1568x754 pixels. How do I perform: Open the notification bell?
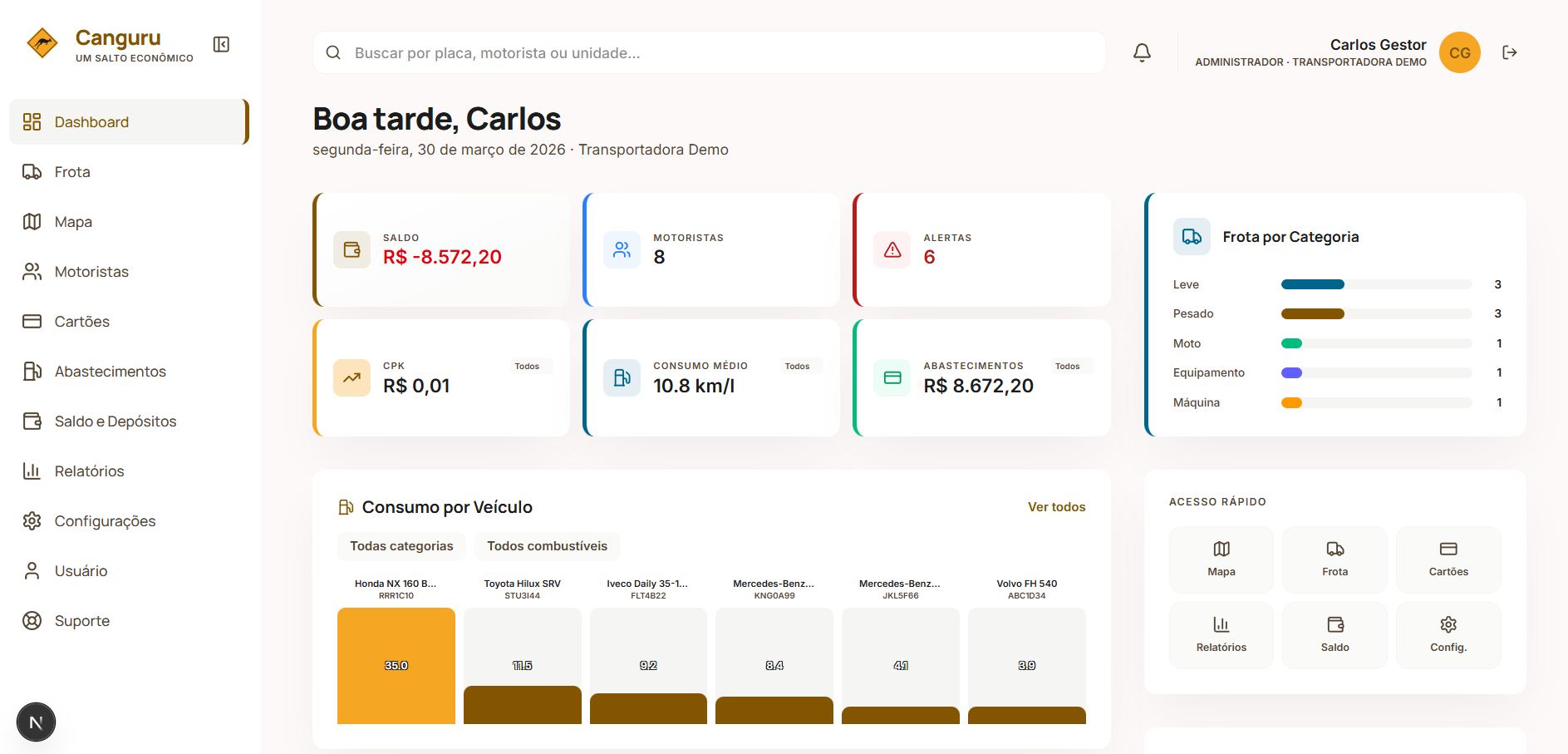click(1142, 52)
